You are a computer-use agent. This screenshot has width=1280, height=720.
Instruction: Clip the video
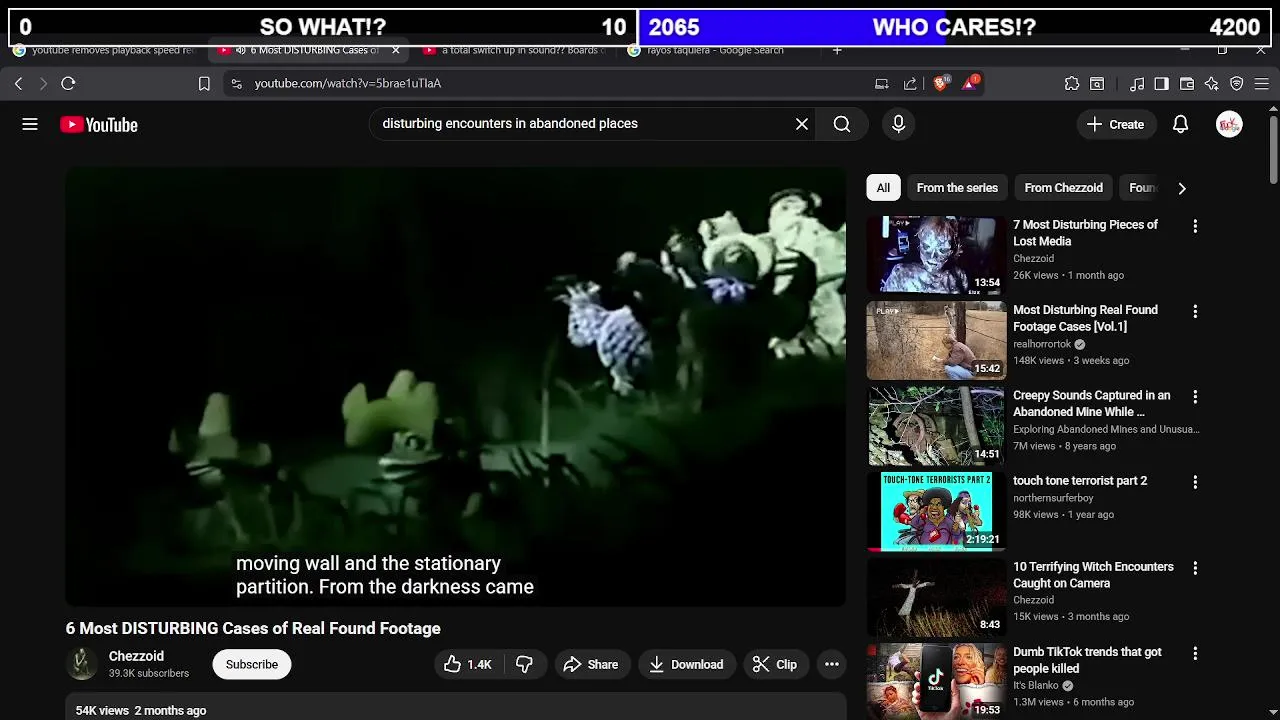click(x=775, y=665)
